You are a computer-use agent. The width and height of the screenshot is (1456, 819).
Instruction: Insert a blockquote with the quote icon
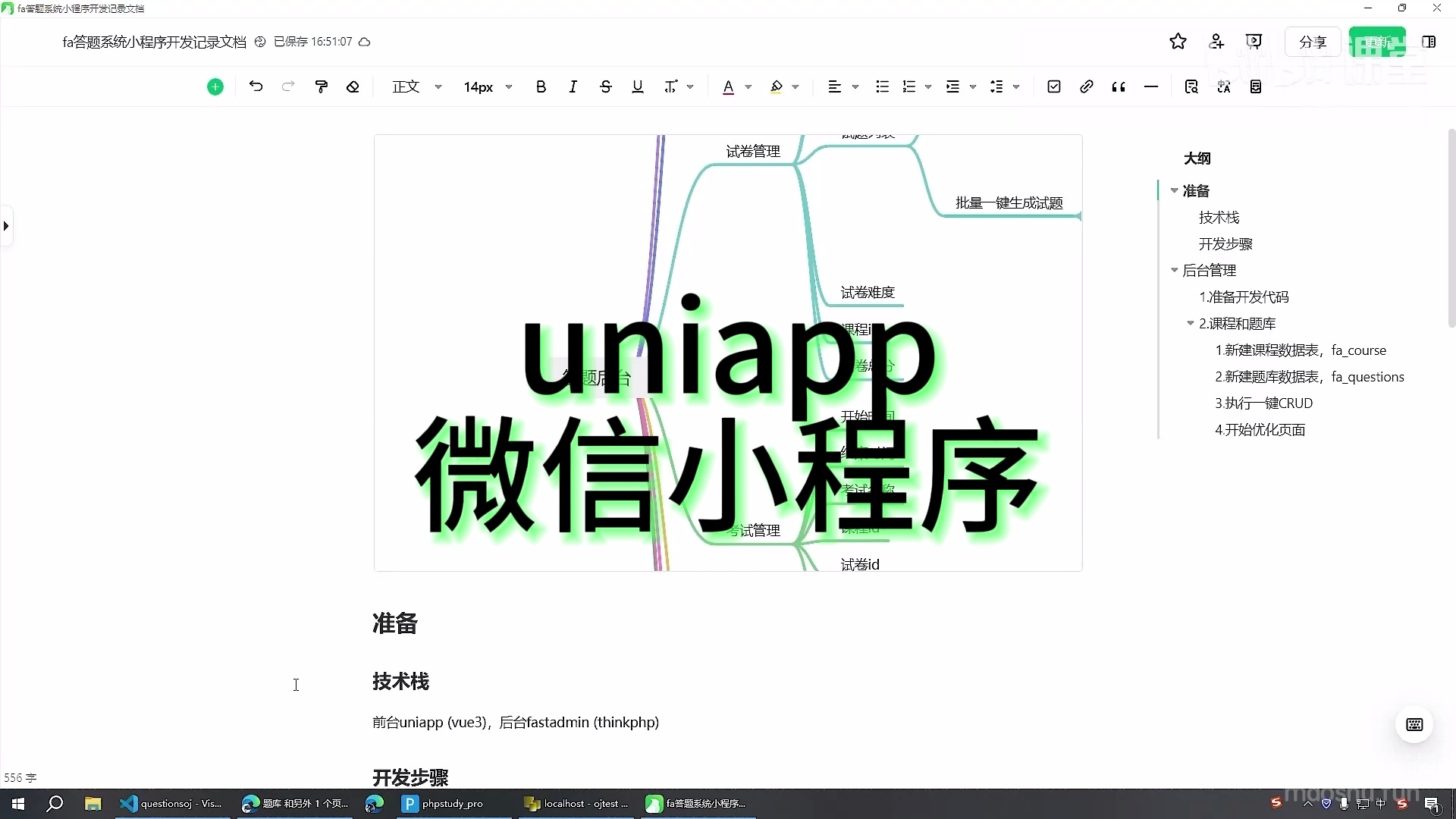click(x=1119, y=86)
